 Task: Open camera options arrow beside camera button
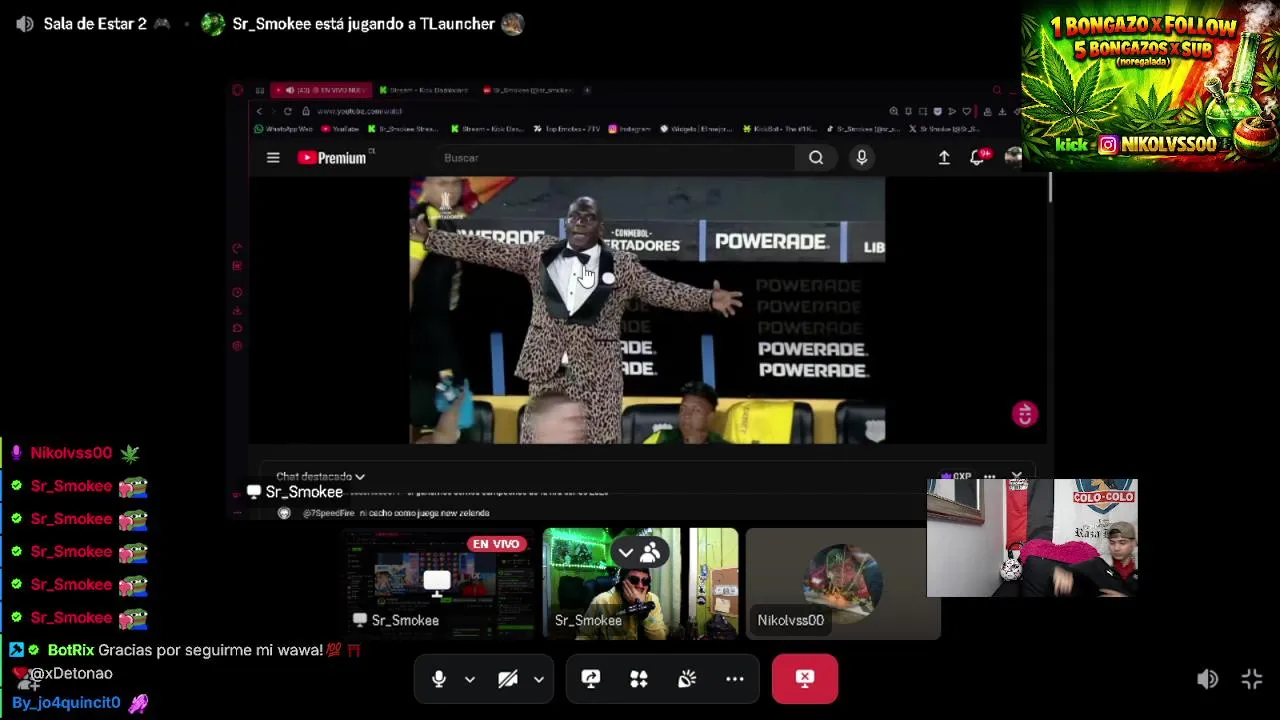click(x=539, y=679)
